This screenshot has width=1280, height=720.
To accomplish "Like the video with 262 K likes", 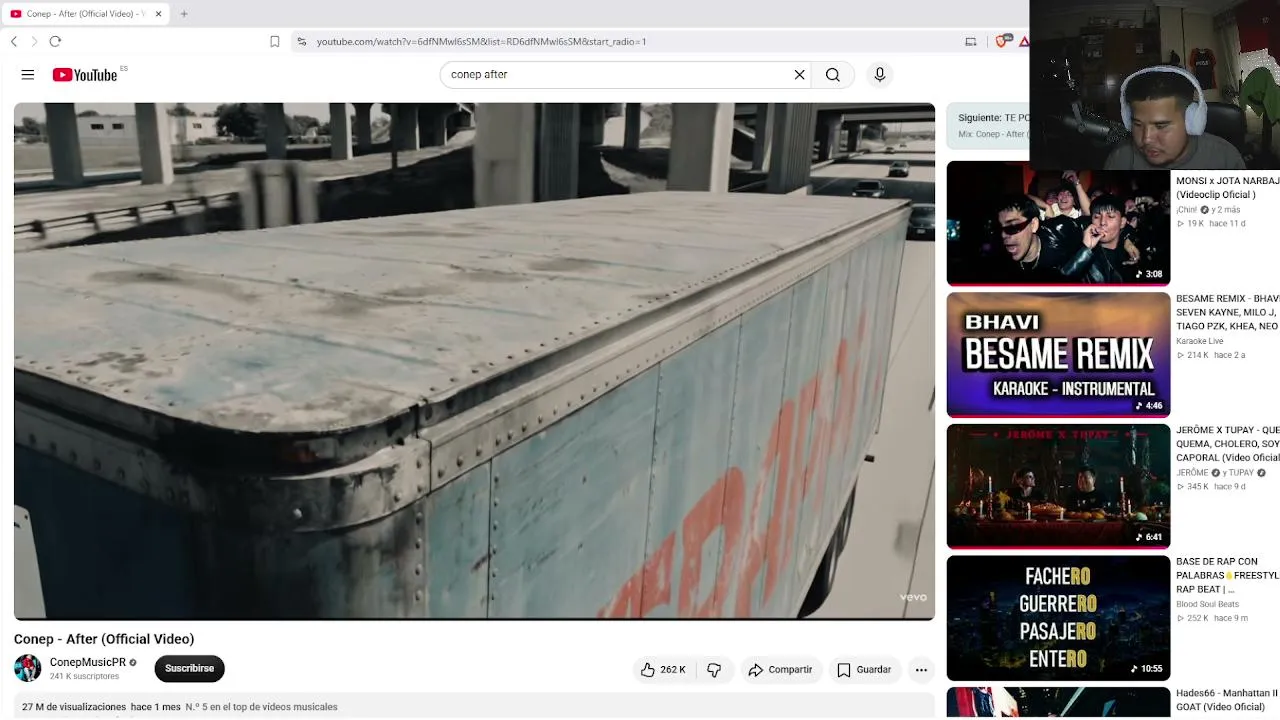I will point(663,670).
